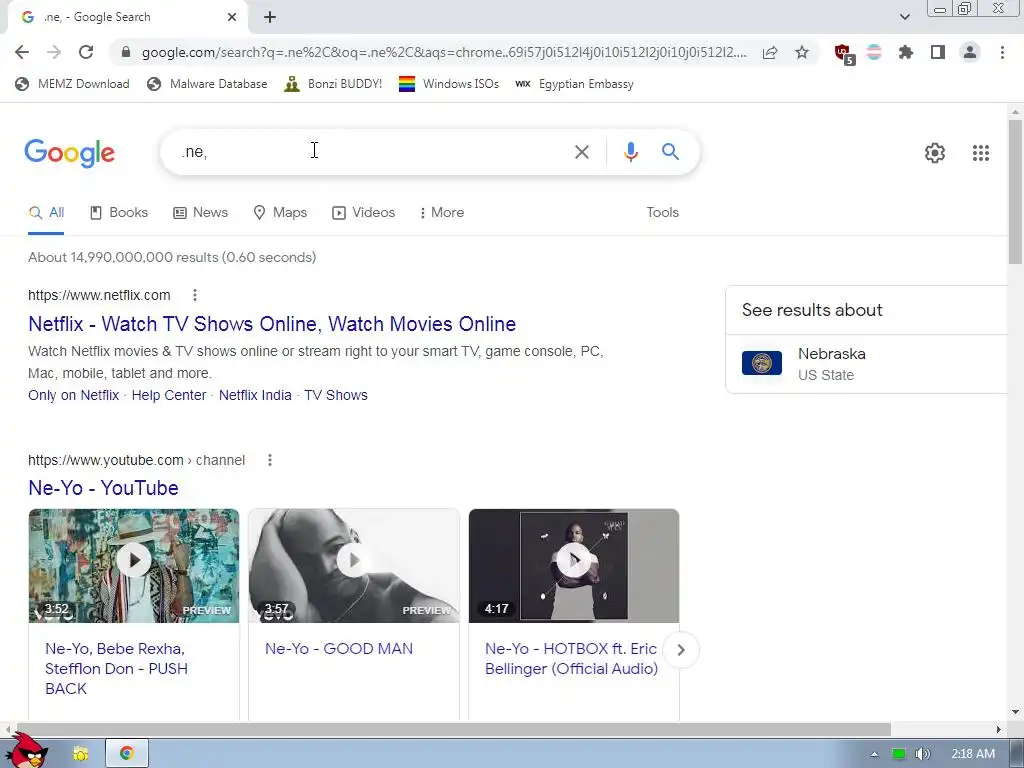The width and height of the screenshot is (1024, 768).
Task: Open the green network tray icon
Action: click(899, 754)
